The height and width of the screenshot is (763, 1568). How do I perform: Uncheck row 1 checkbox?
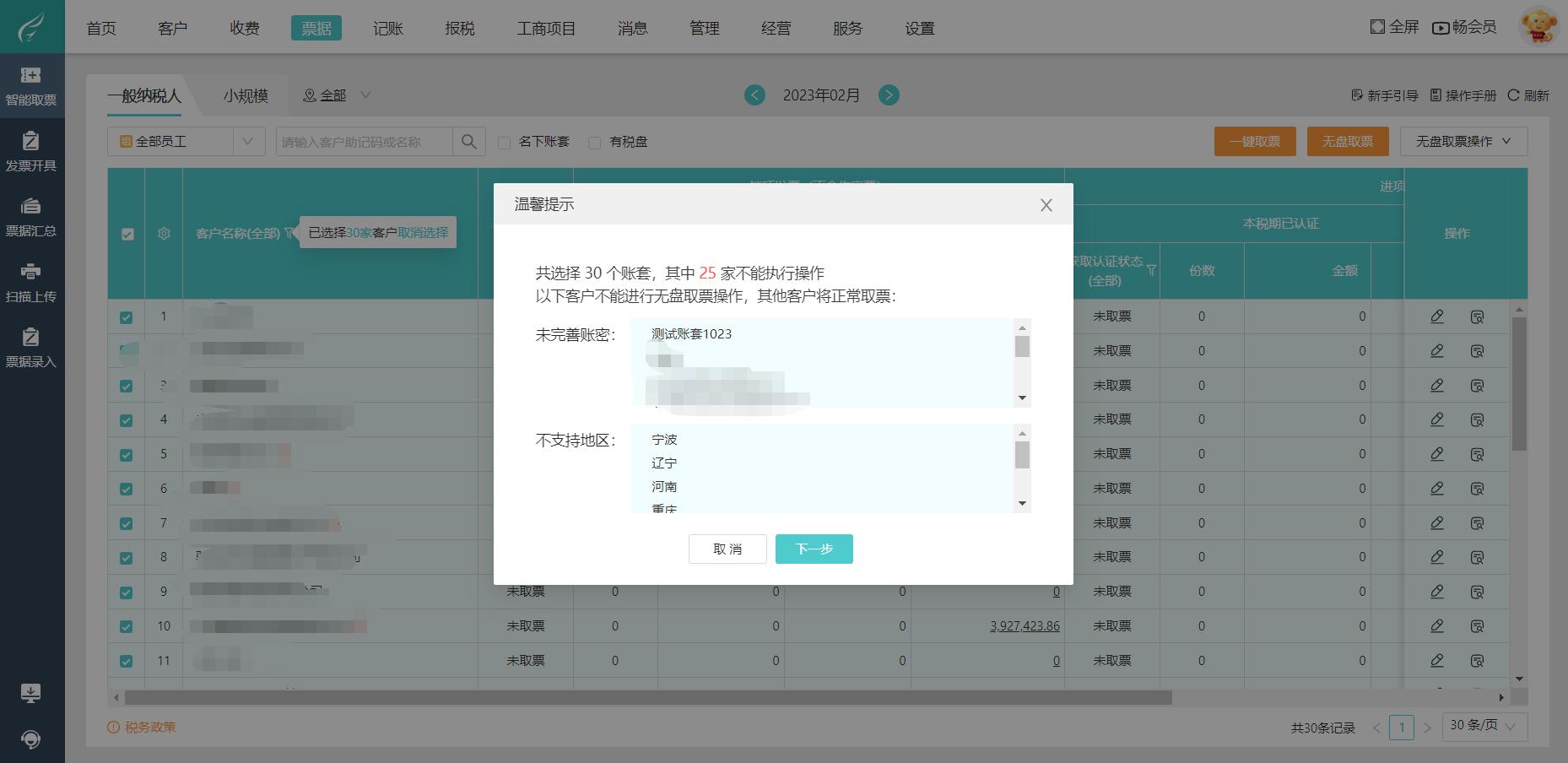pos(127,317)
